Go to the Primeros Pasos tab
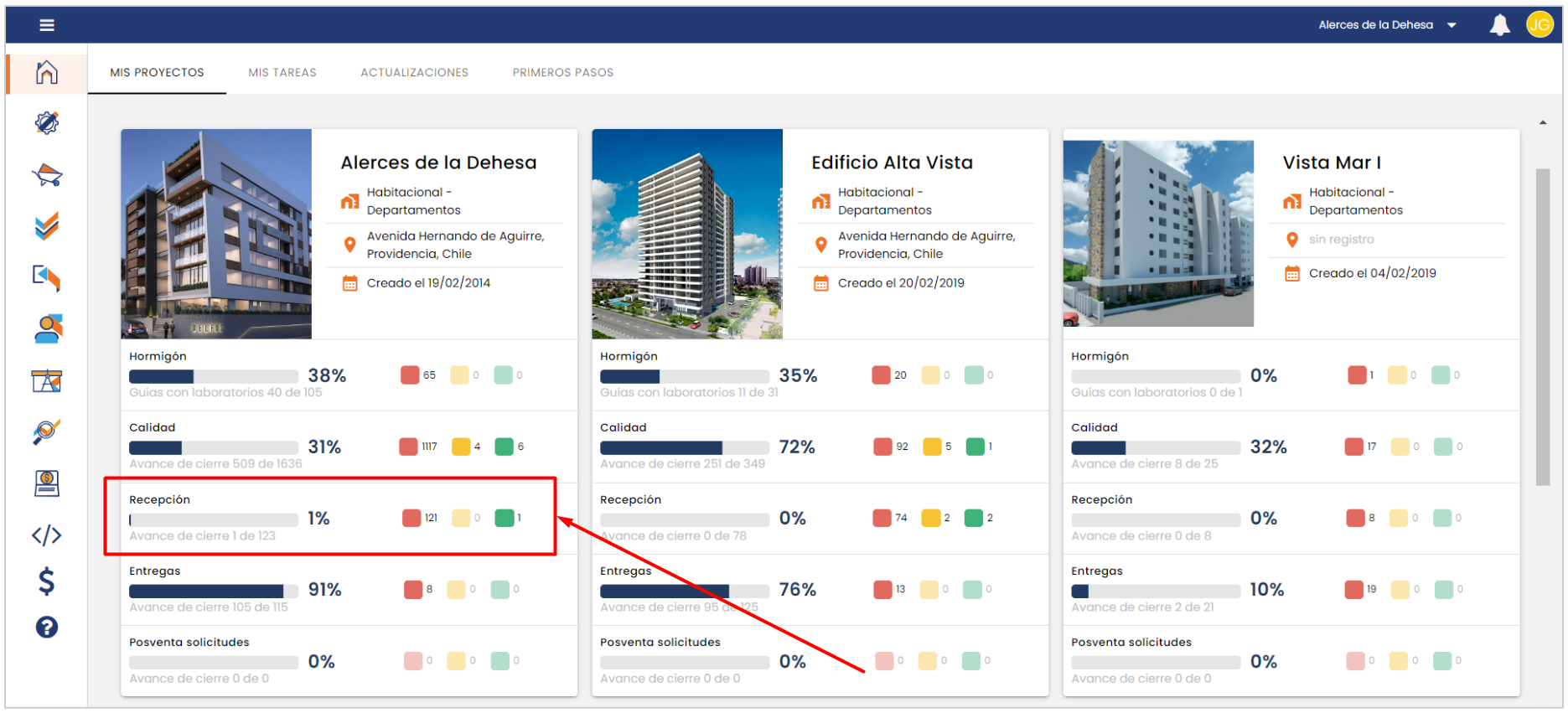Screen dimensions: 1568x713 (562, 73)
